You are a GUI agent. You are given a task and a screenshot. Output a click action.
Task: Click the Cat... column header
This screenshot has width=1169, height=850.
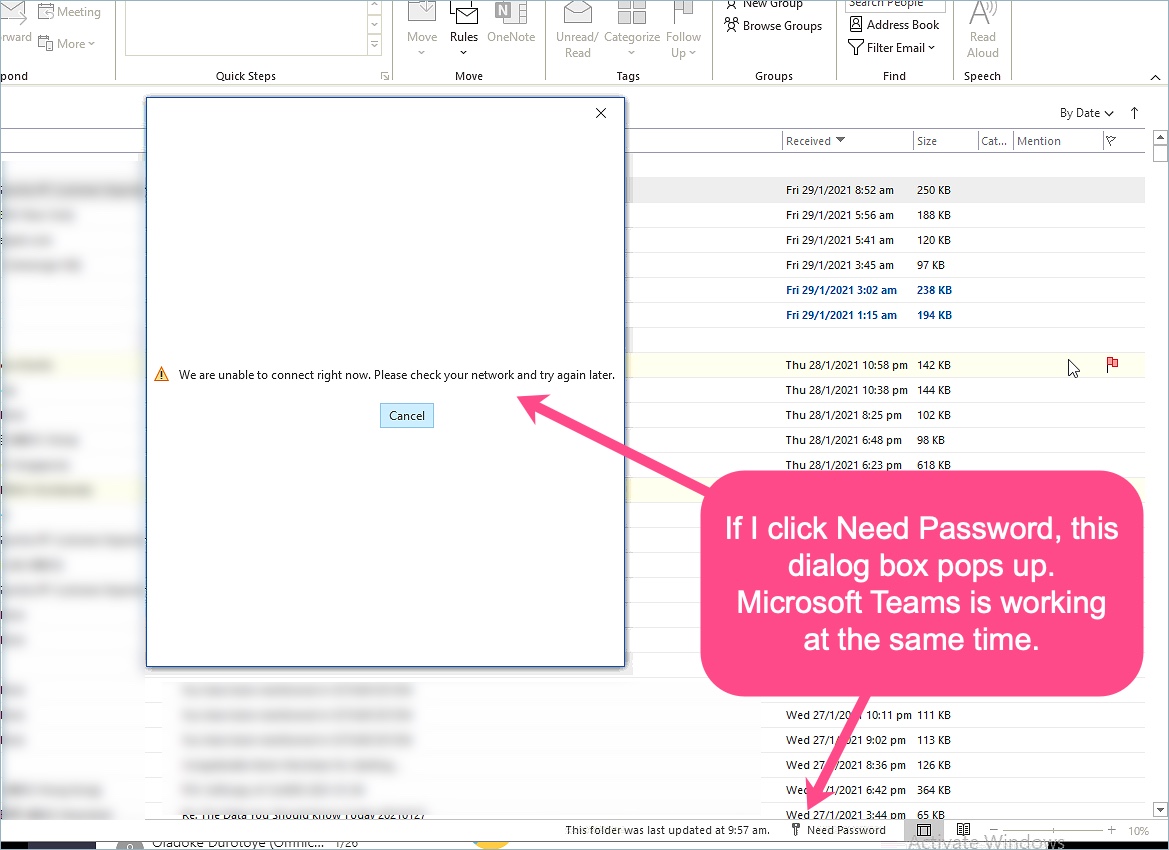pyautogui.click(x=995, y=141)
